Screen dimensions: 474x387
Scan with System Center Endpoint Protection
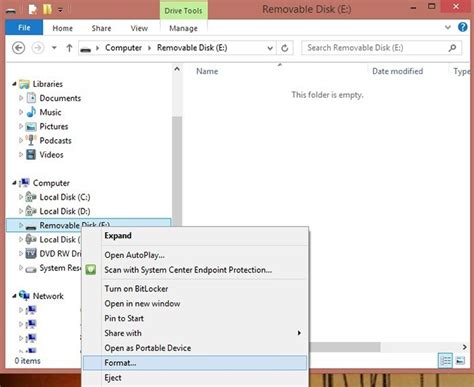pyautogui.click(x=195, y=270)
